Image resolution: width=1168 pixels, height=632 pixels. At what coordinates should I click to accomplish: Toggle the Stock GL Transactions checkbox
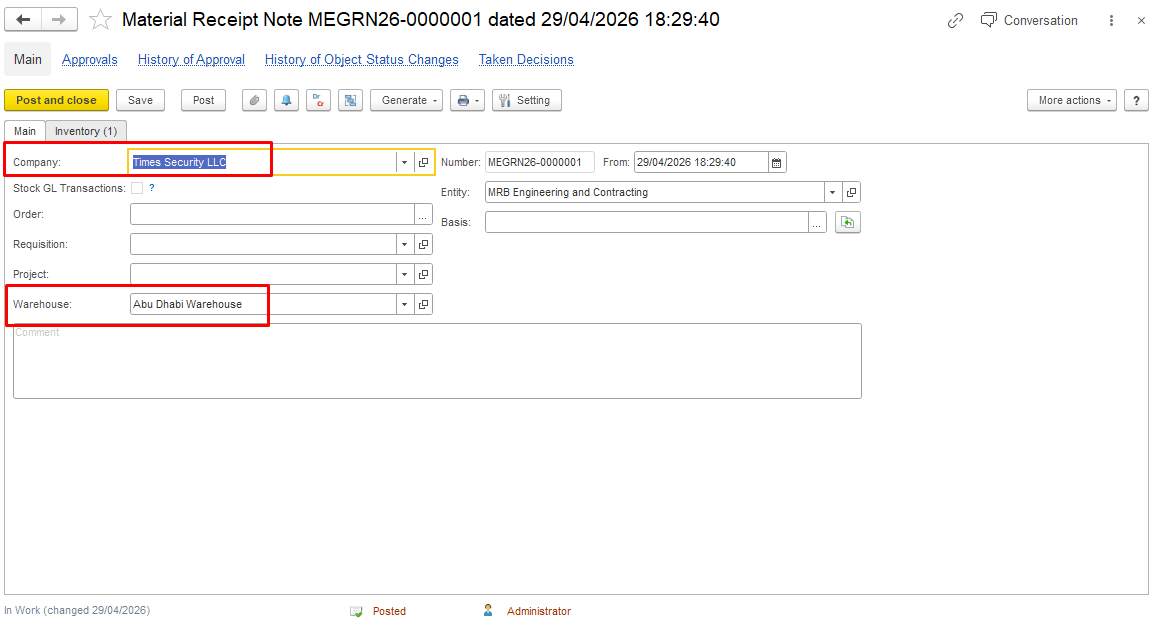137,189
